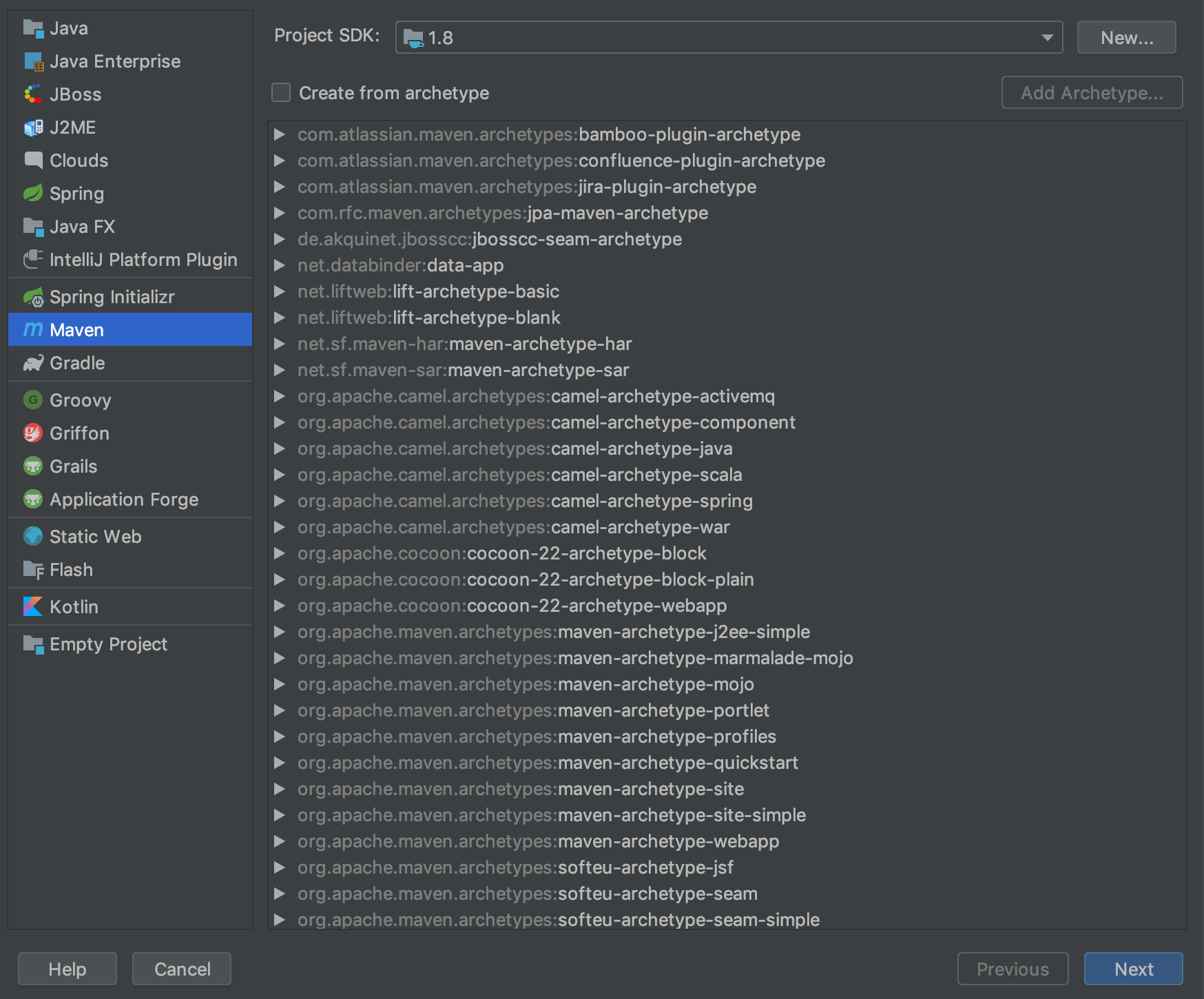Screen dimensions: 1204x999
Task: Click New... SDK button
Action: 1126,37
